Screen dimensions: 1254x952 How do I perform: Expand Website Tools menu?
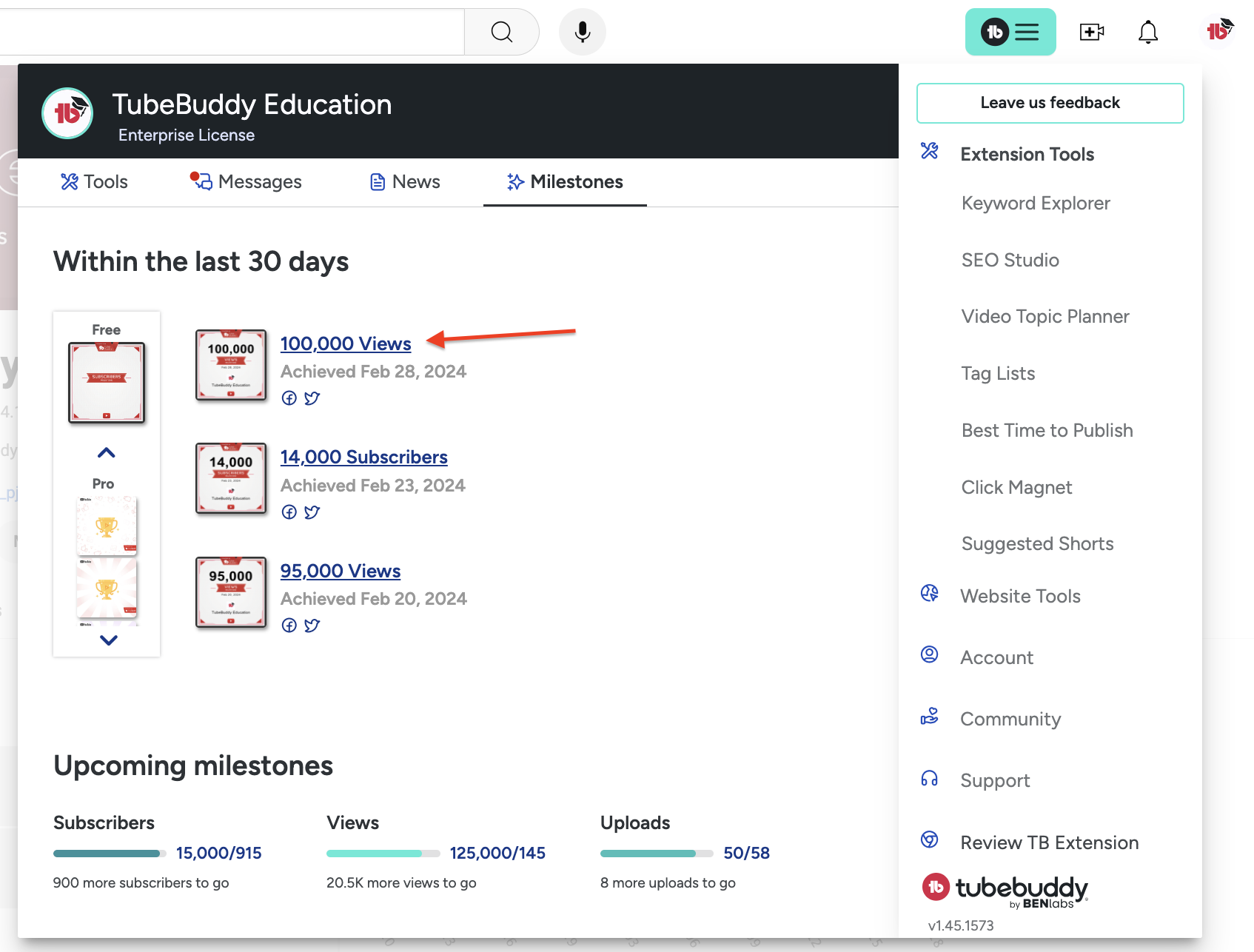point(1020,597)
